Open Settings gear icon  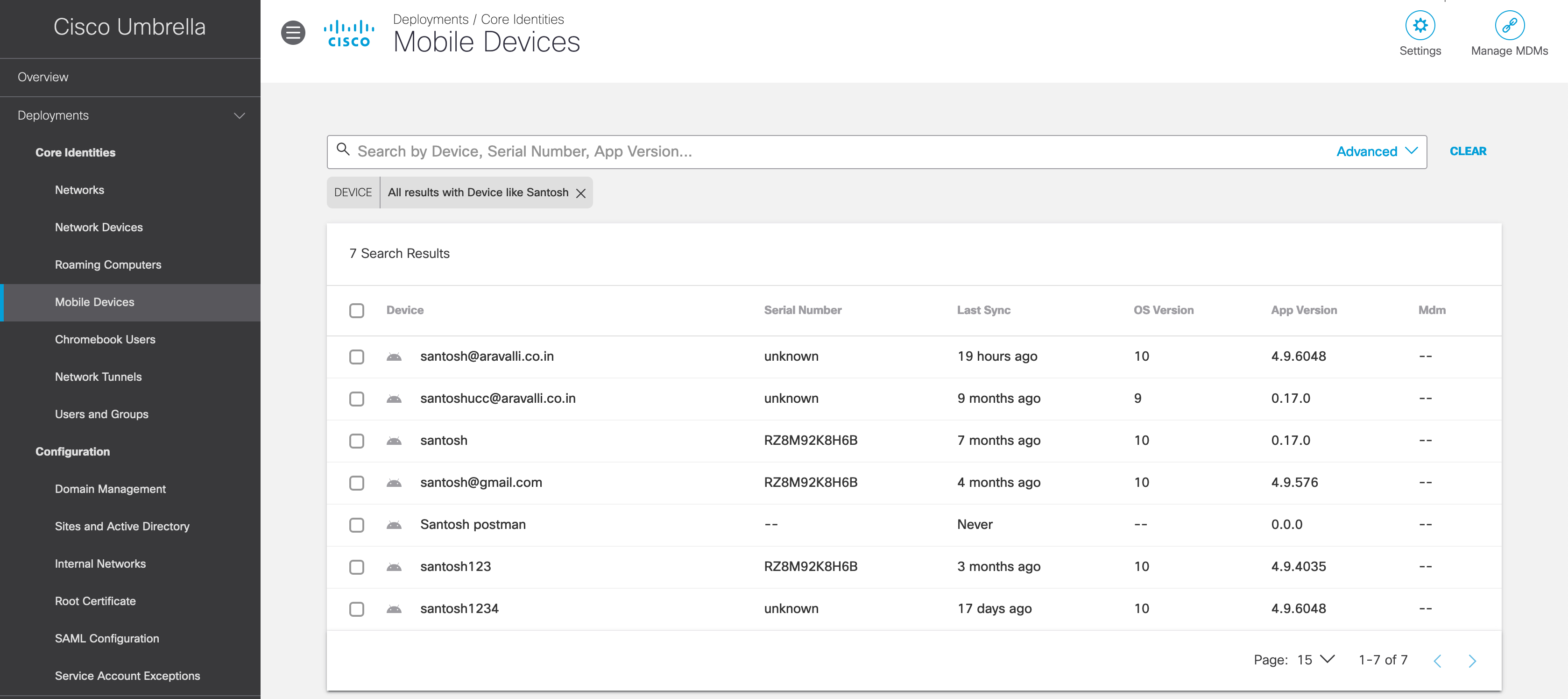1420,26
